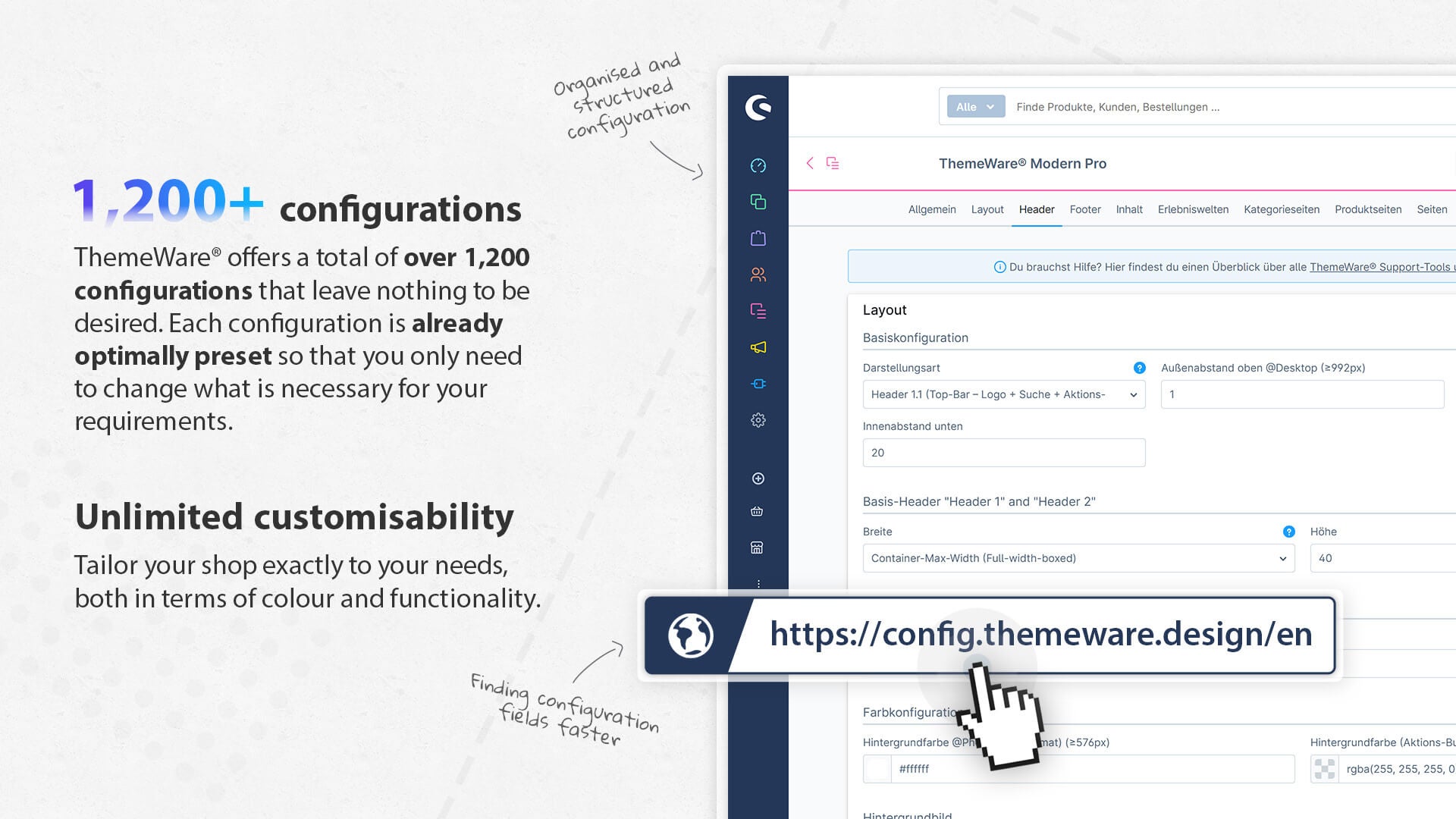
Task: Click the ThemeWare Support-Tools link
Action: (1384, 266)
